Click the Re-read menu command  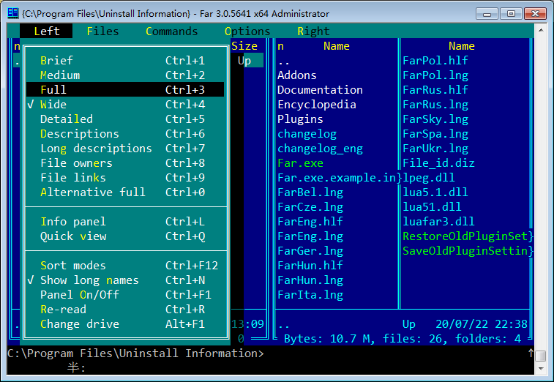[x=125, y=309]
